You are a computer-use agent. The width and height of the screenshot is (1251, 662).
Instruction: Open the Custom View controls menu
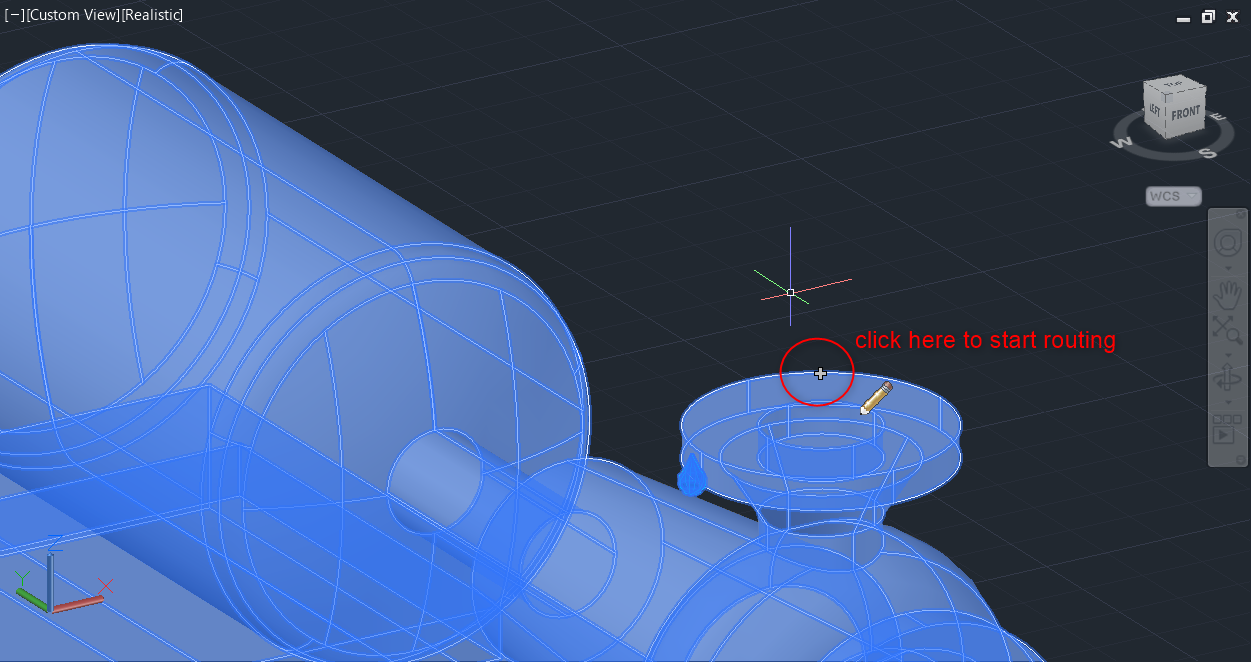72,15
